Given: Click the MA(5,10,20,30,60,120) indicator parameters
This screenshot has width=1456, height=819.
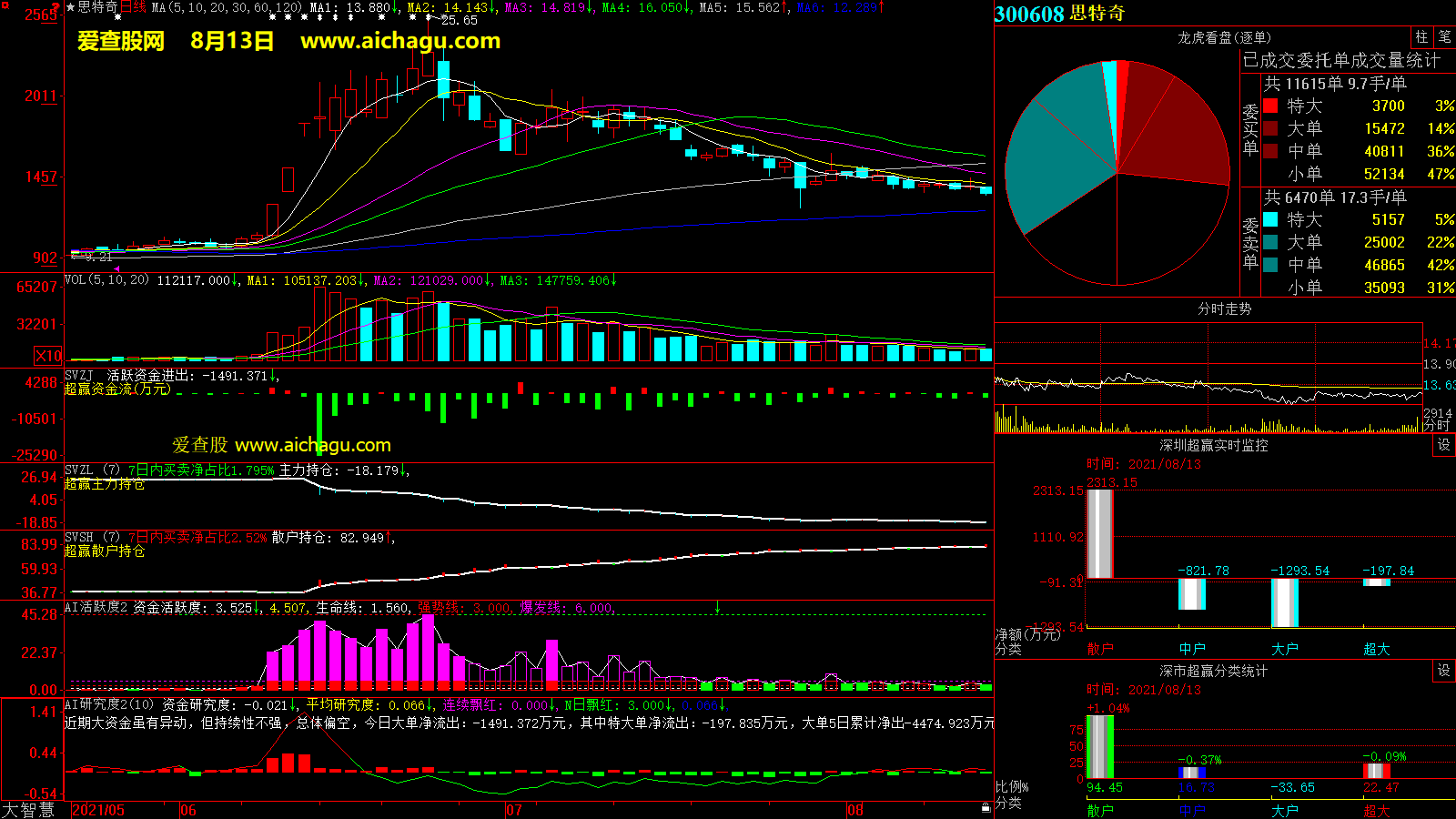Looking at the screenshot, I should click(x=227, y=7).
